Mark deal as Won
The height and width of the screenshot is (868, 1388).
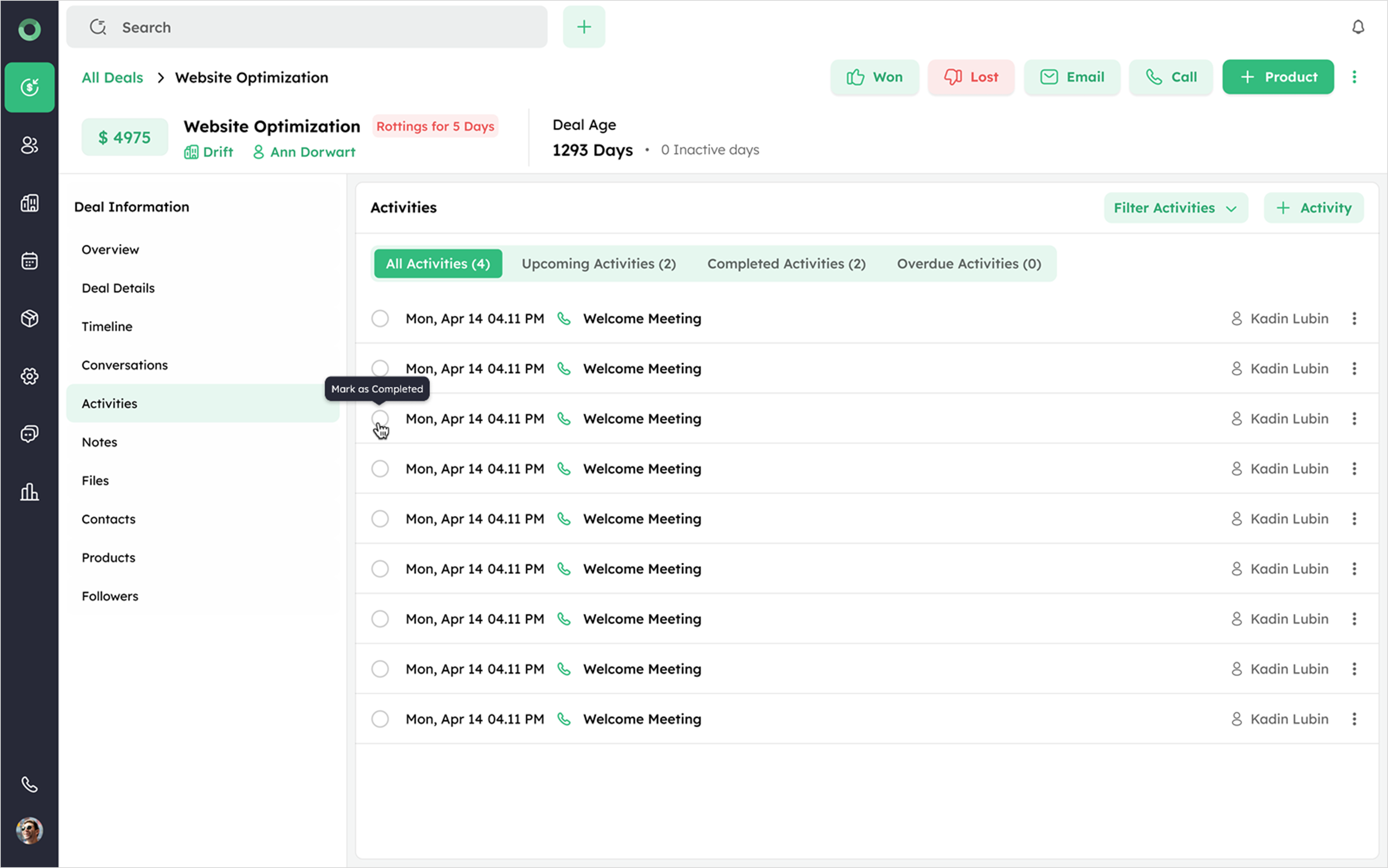tap(874, 77)
